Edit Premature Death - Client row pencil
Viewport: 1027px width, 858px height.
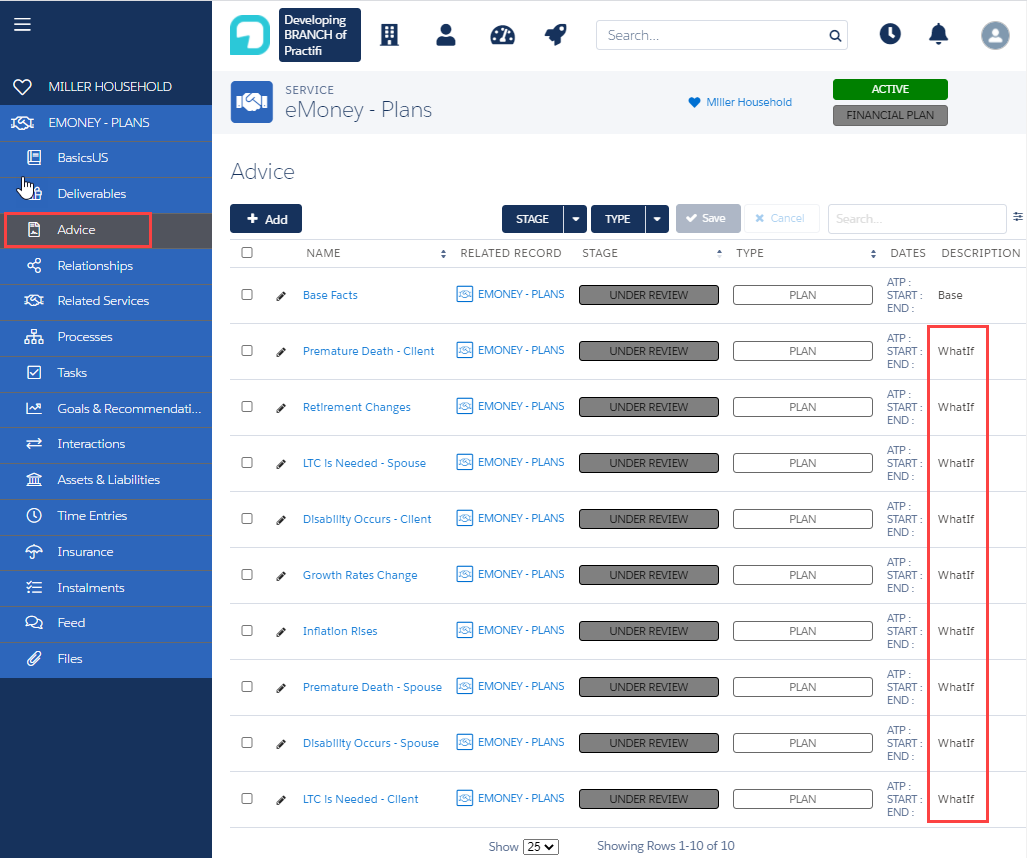281,352
